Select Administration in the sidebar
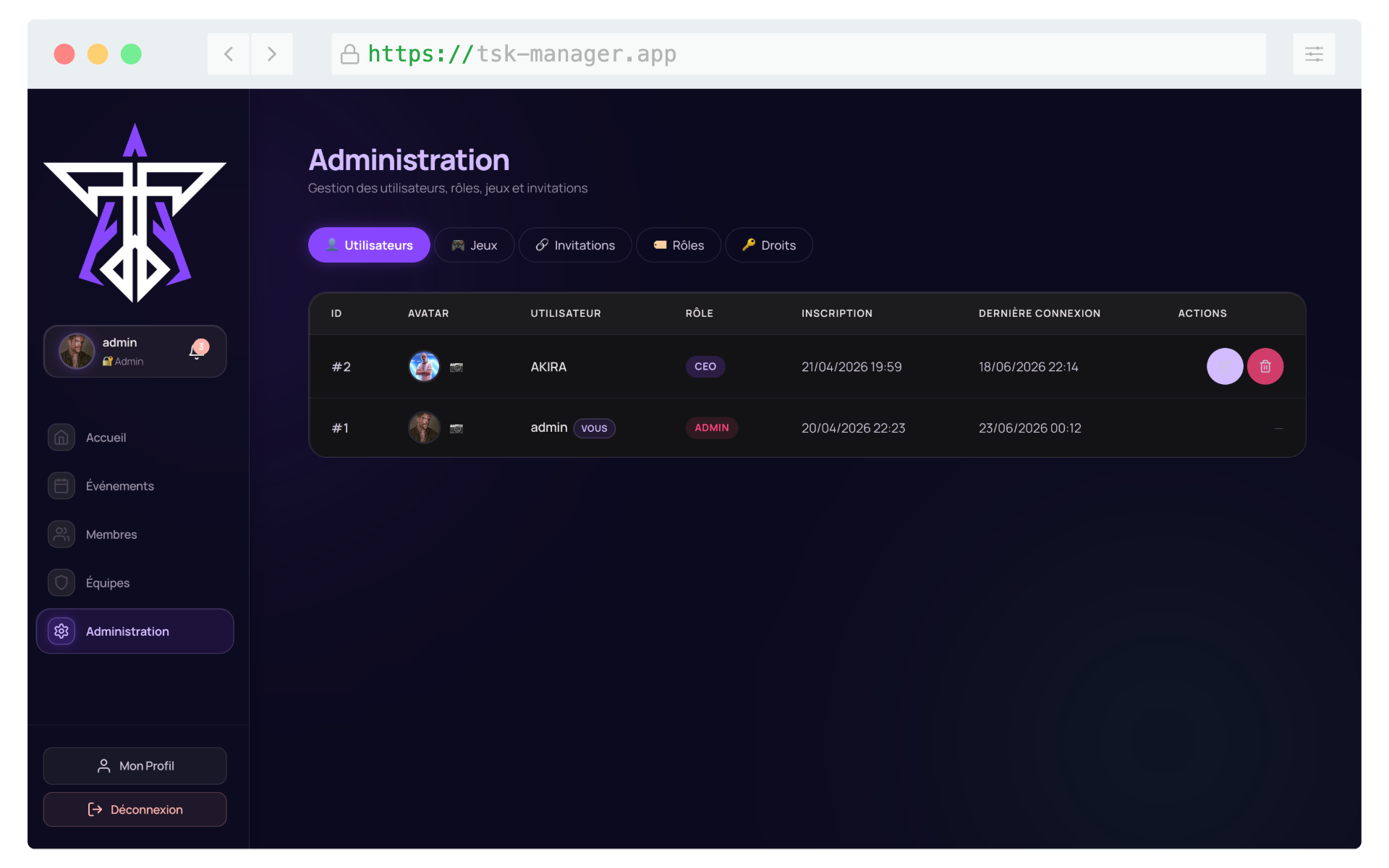1389x868 pixels. point(135,631)
